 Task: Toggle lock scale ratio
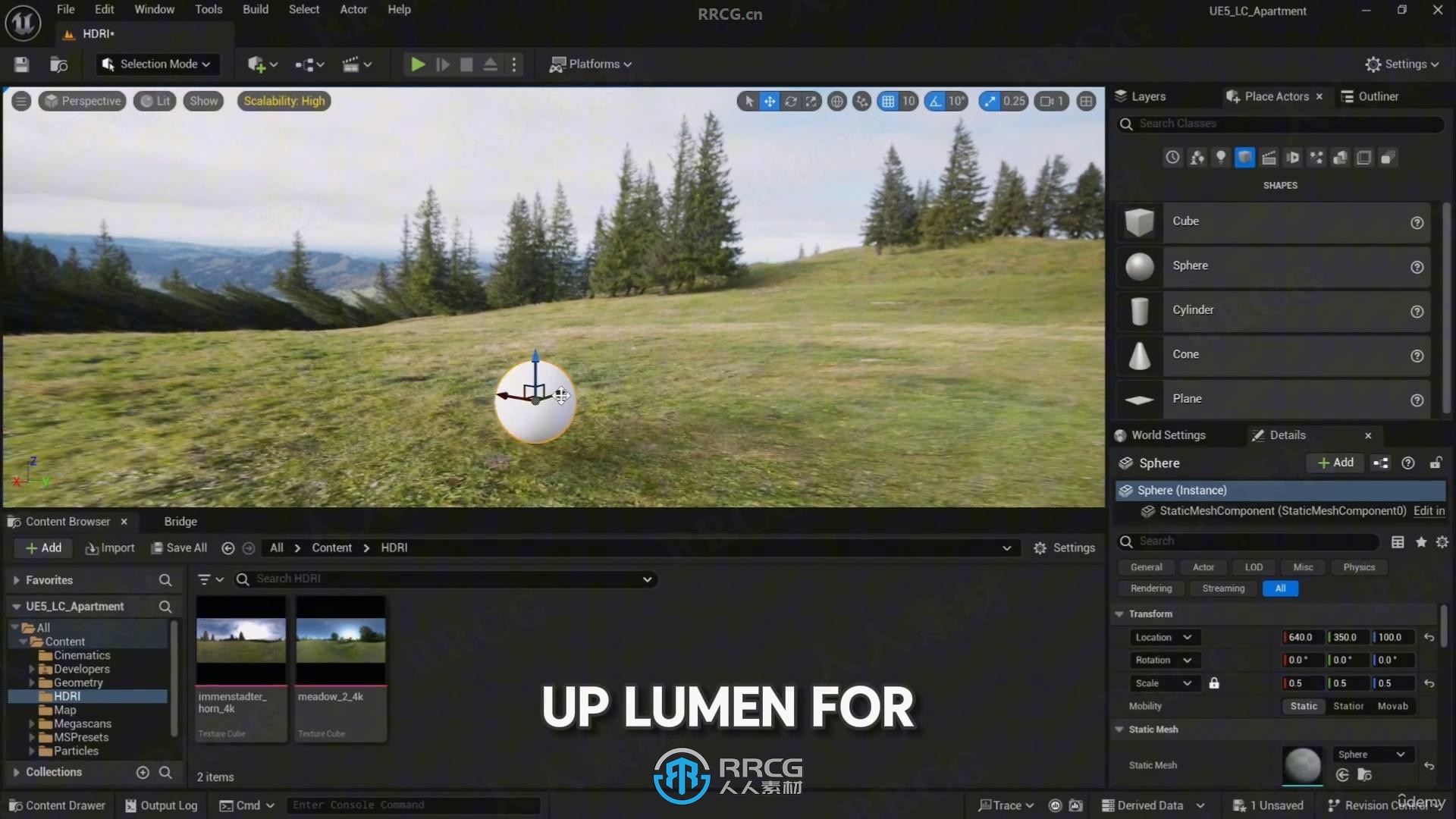[x=1214, y=683]
